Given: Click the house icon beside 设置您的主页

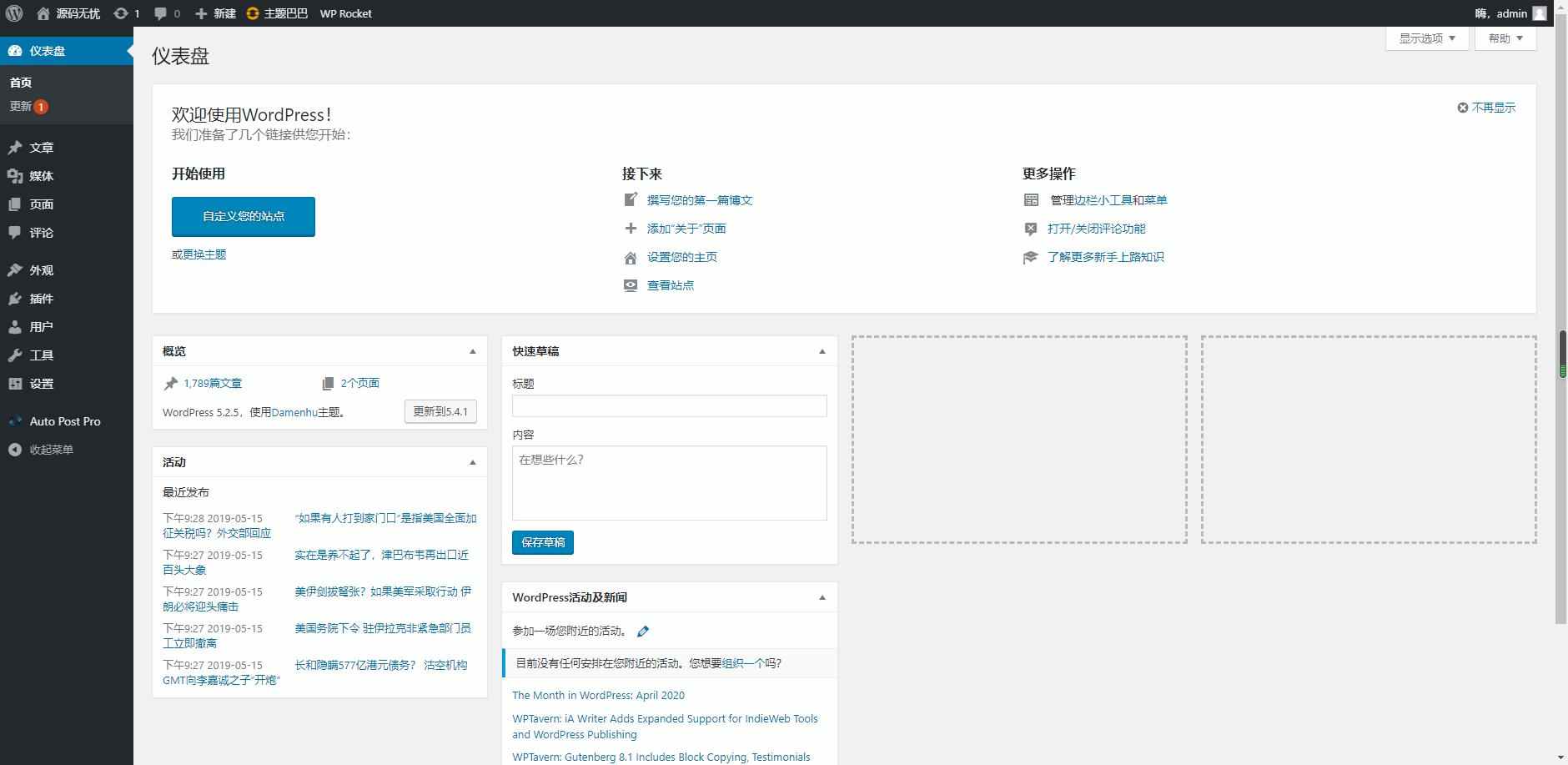Looking at the screenshot, I should coord(631,258).
